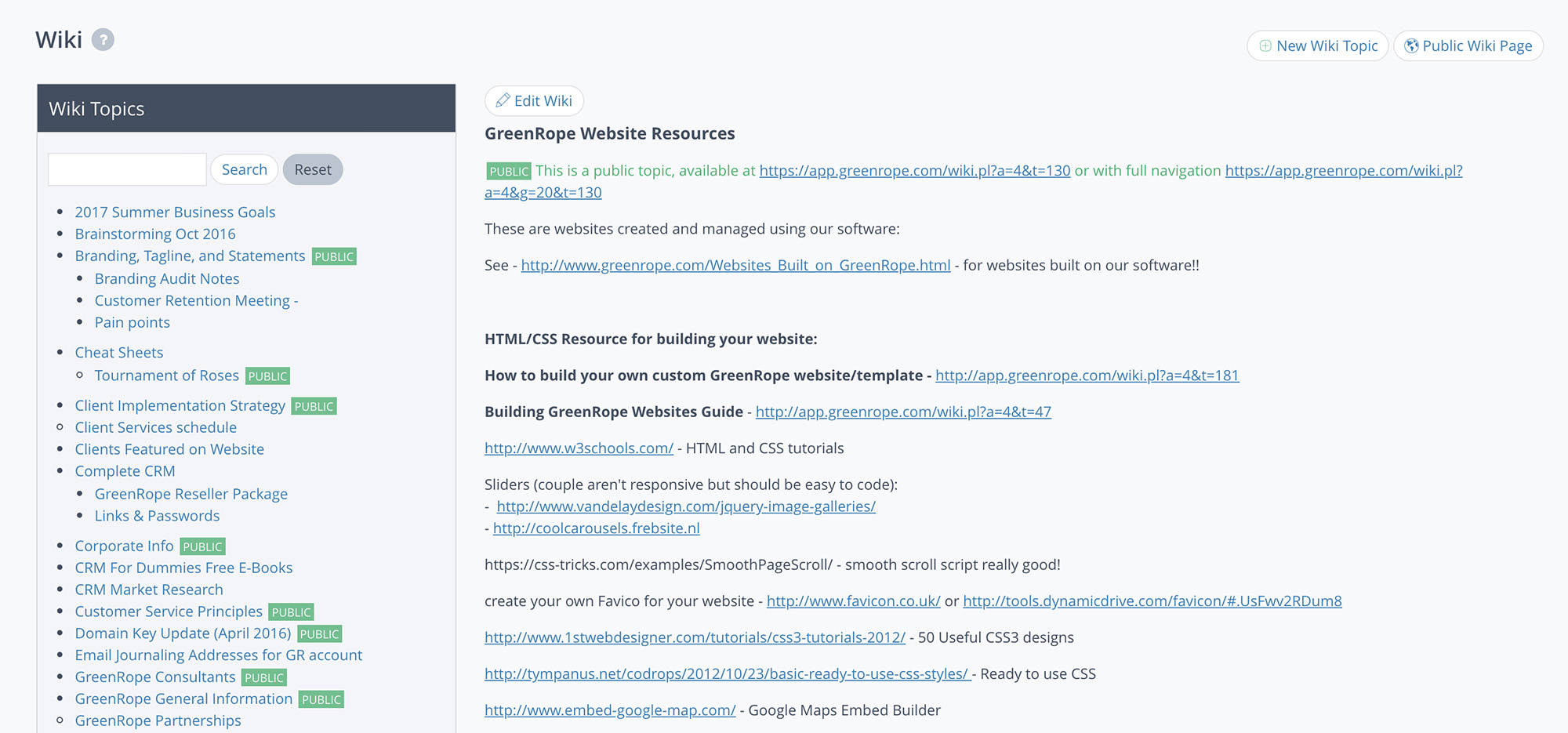Open the GreenRope Consultants topic

pos(155,677)
